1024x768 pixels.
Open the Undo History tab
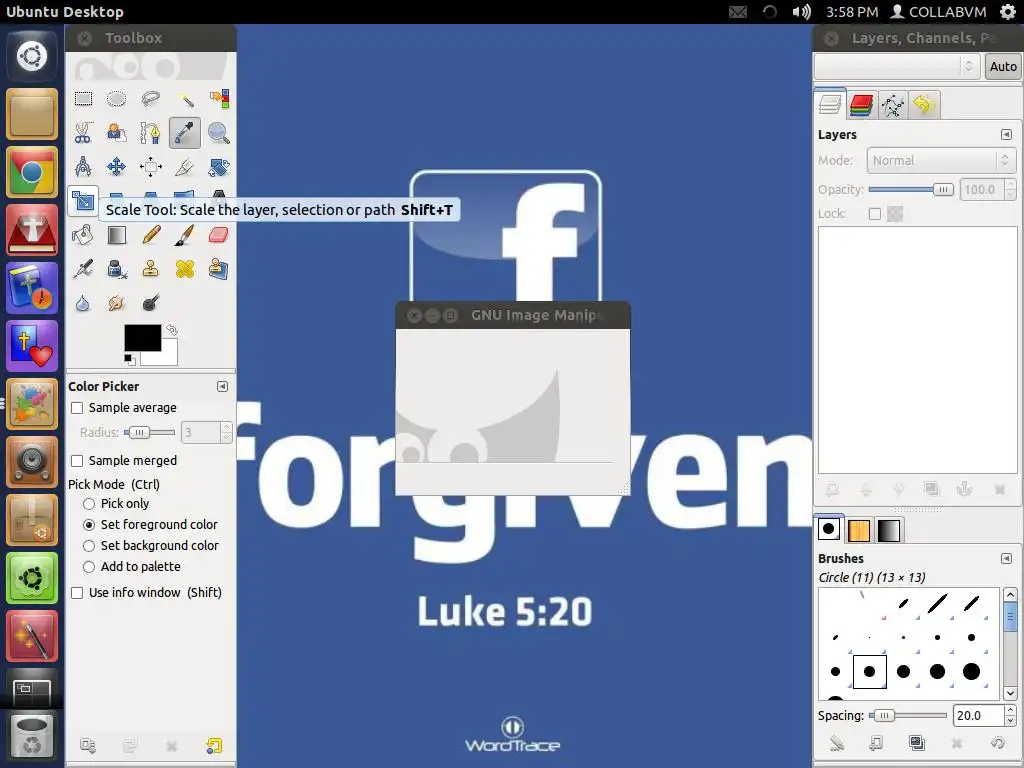[924, 104]
